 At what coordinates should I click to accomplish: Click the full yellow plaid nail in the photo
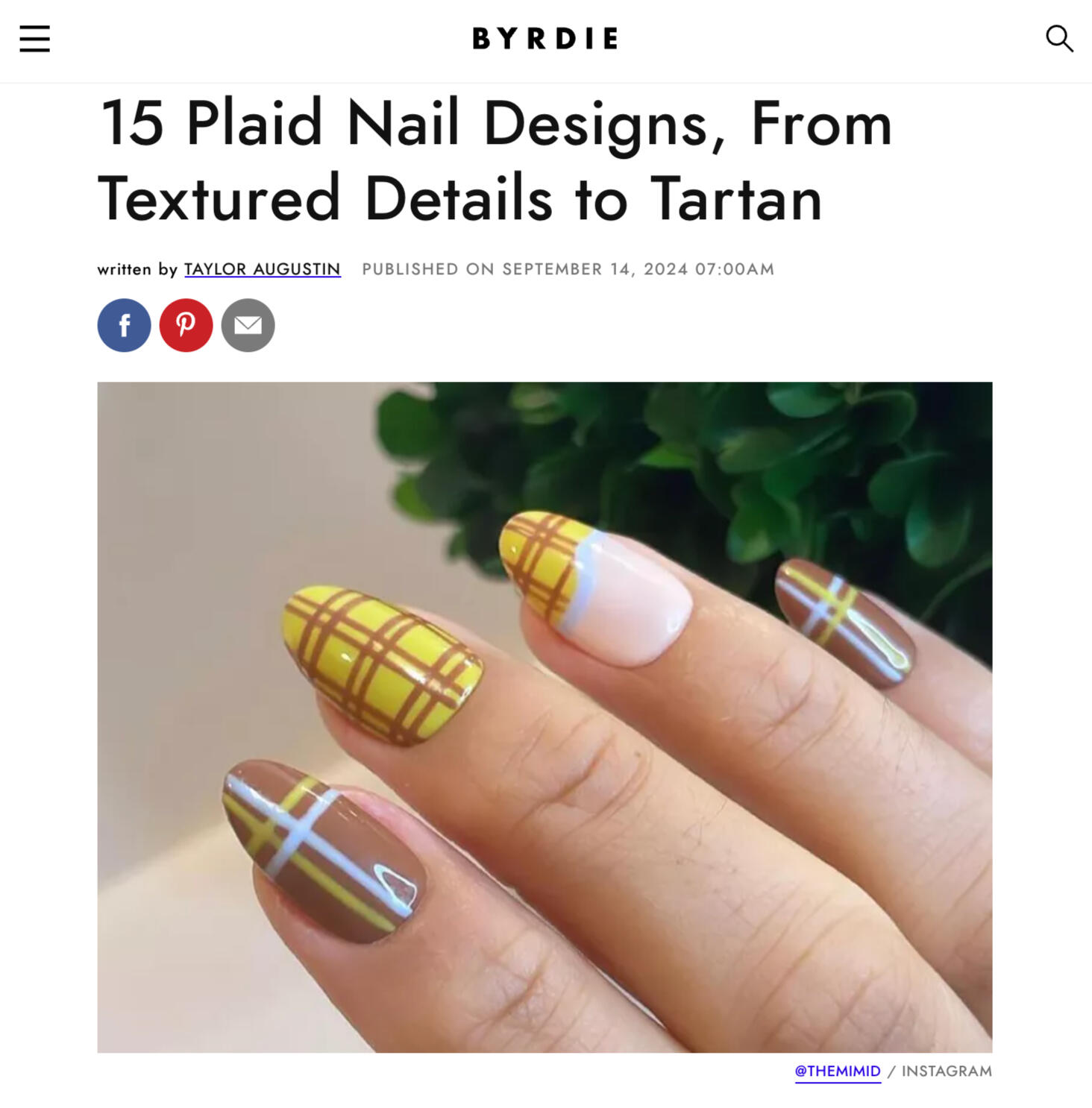tap(382, 665)
